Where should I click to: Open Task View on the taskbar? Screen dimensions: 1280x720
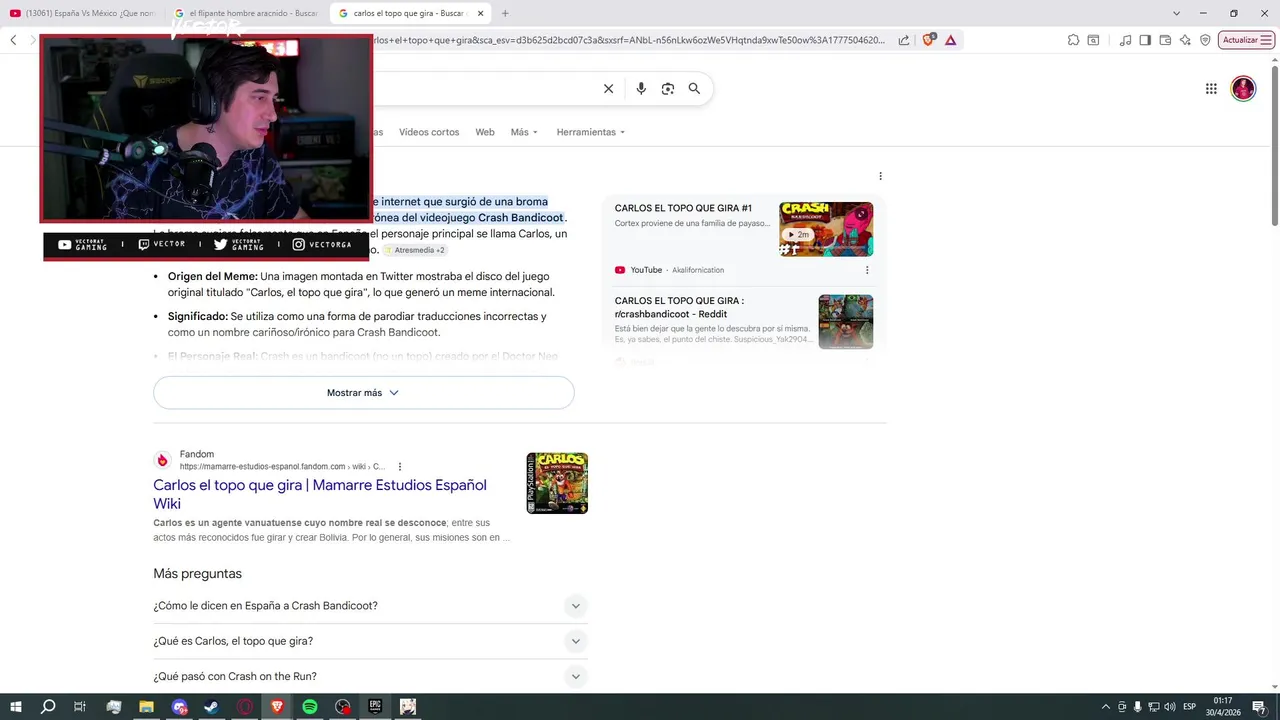(80, 707)
